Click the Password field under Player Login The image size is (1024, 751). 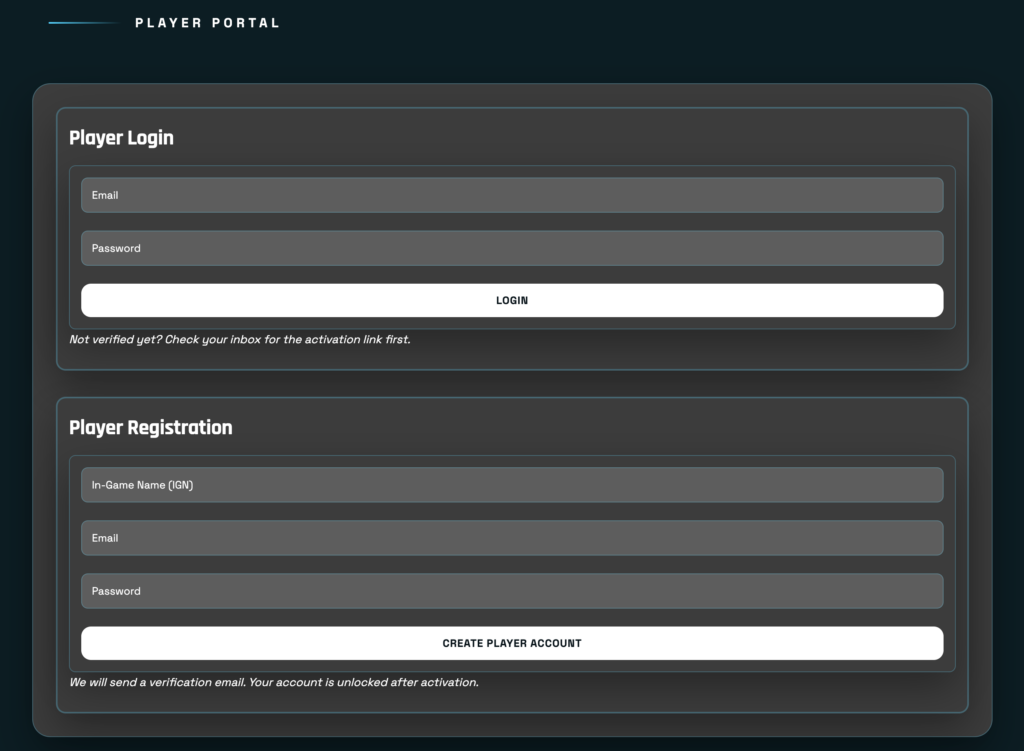pyautogui.click(x=512, y=248)
